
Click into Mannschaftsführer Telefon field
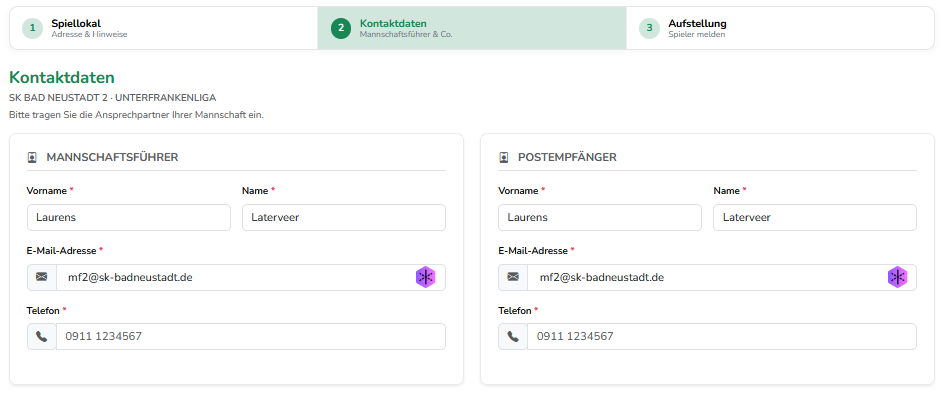tap(251, 336)
